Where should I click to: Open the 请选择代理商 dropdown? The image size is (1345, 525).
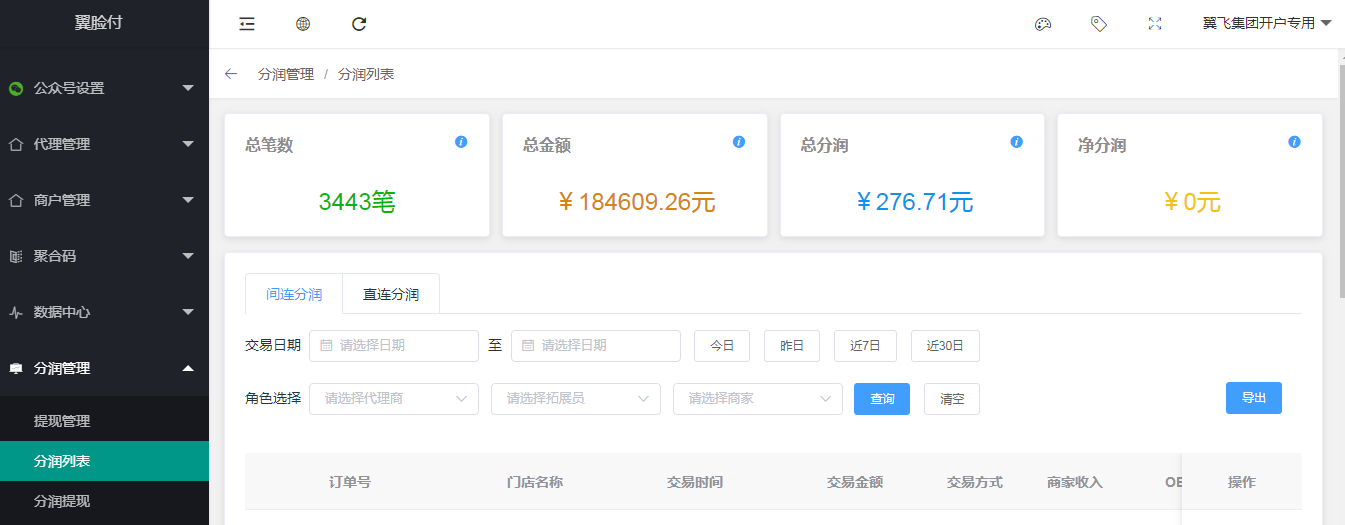click(x=394, y=398)
